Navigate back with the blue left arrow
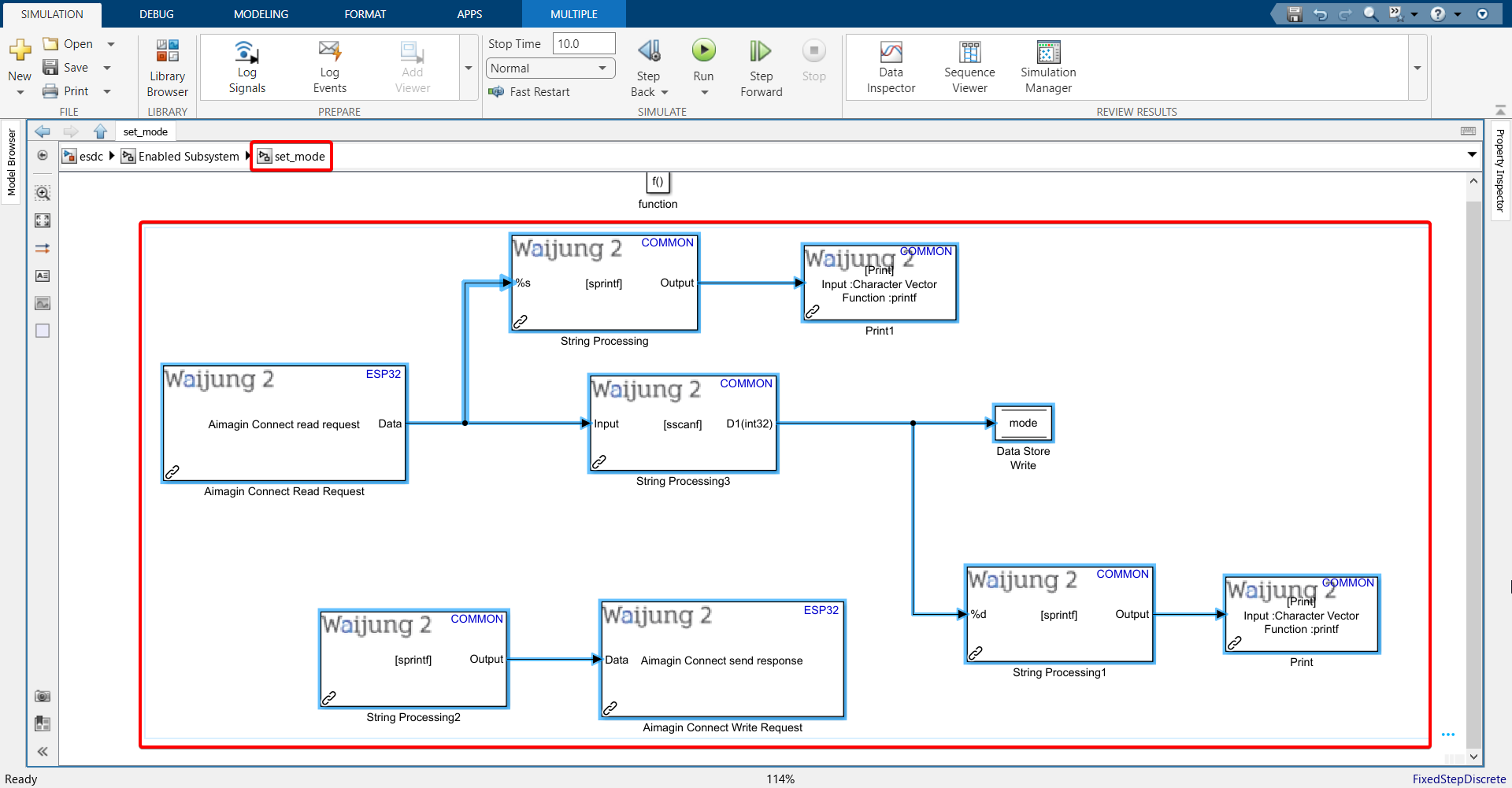Viewport: 1512px width, 788px height. tap(43, 131)
